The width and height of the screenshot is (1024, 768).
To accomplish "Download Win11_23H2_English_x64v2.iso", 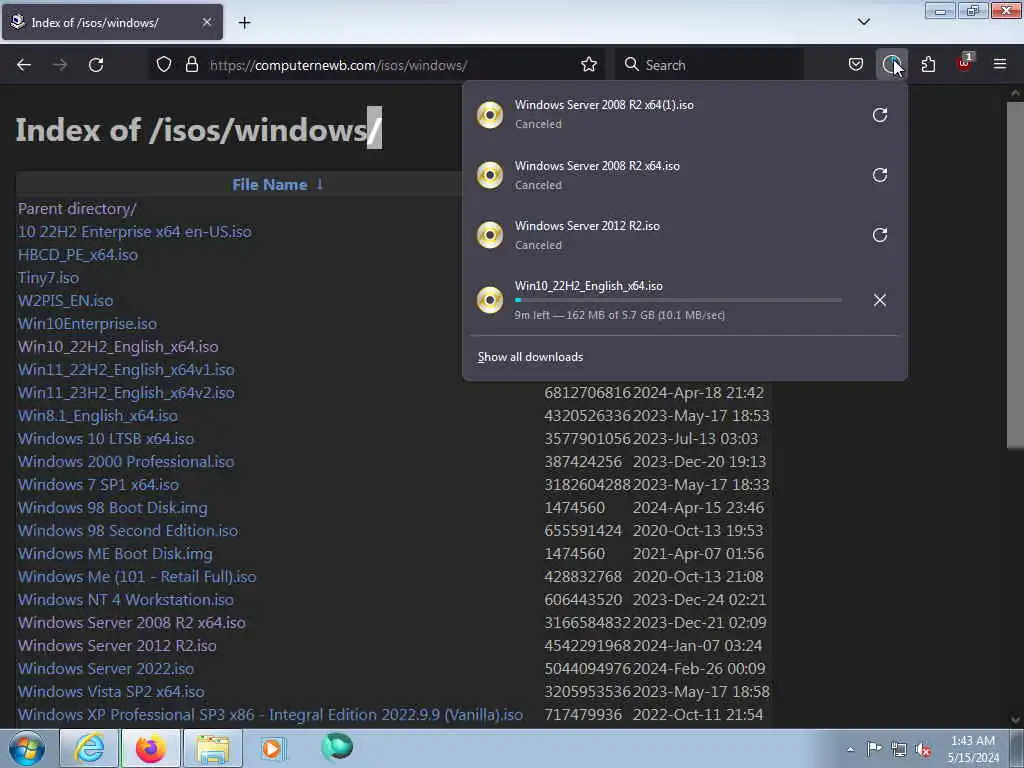I will point(126,392).
